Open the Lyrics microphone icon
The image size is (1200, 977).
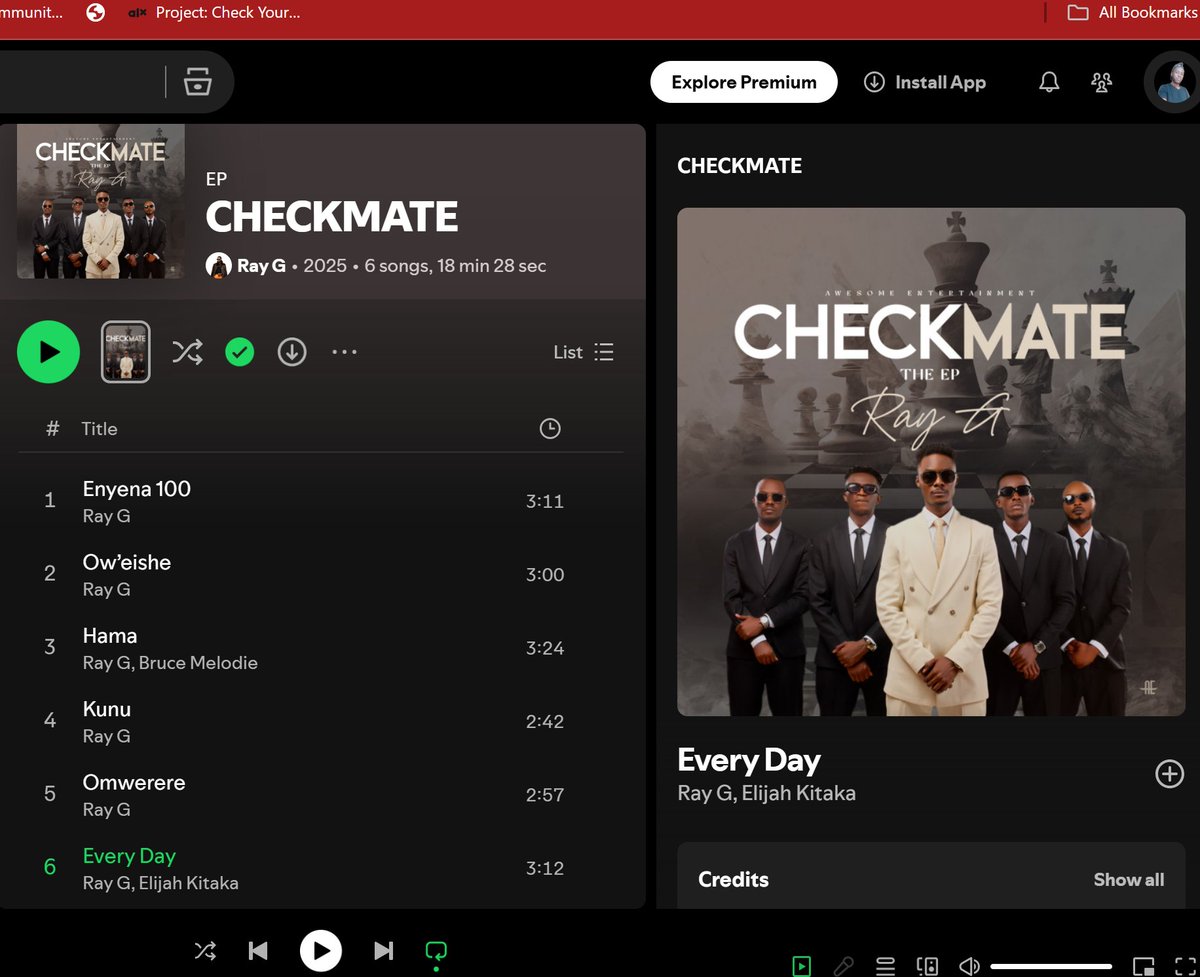coord(844,966)
